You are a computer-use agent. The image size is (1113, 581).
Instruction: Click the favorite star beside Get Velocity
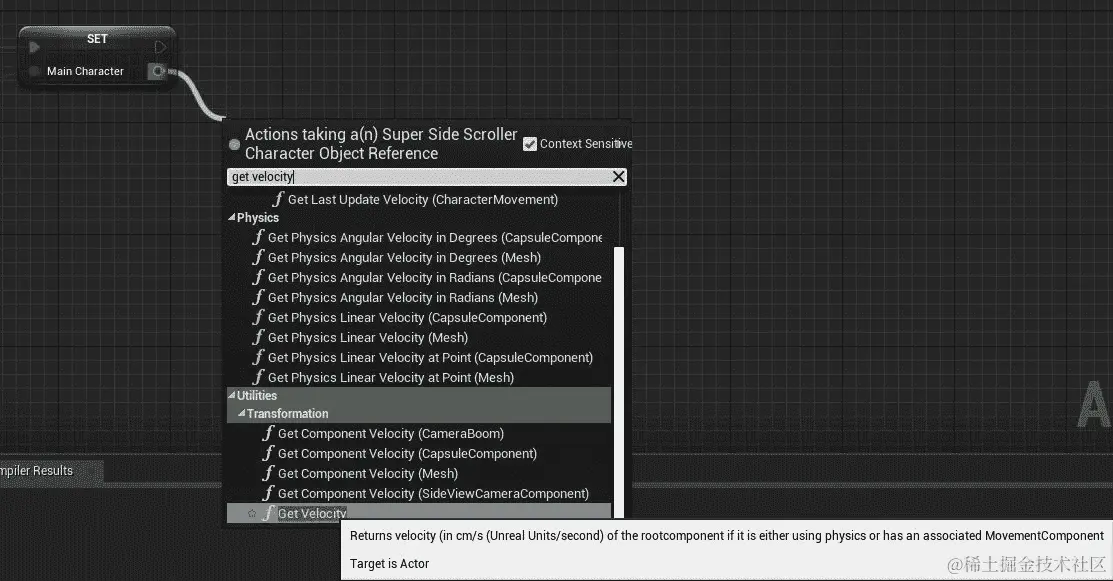pos(251,513)
